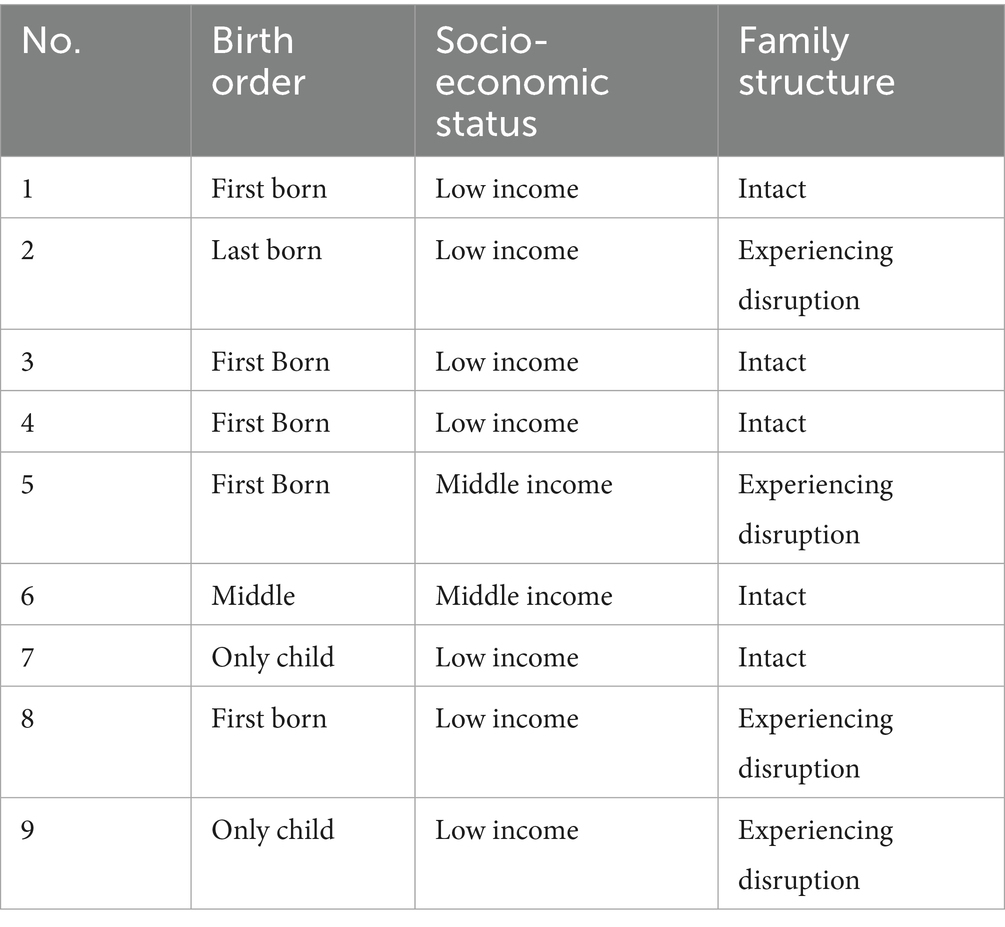Click row number 9 cell
Viewport: 1005px width, 927px height.
(x=27, y=830)
